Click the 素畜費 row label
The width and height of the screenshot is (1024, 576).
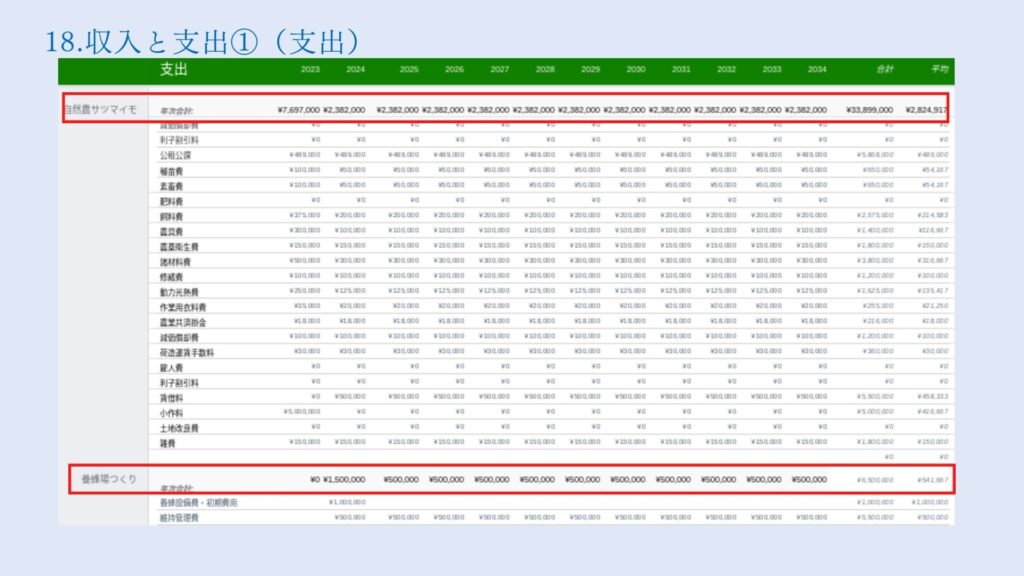point(172,186)
